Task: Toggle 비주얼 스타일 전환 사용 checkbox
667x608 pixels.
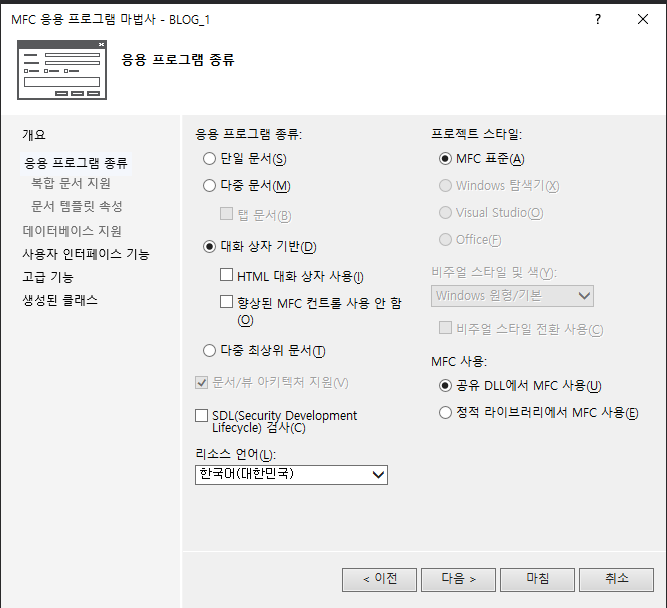Action: click(445, 328)
